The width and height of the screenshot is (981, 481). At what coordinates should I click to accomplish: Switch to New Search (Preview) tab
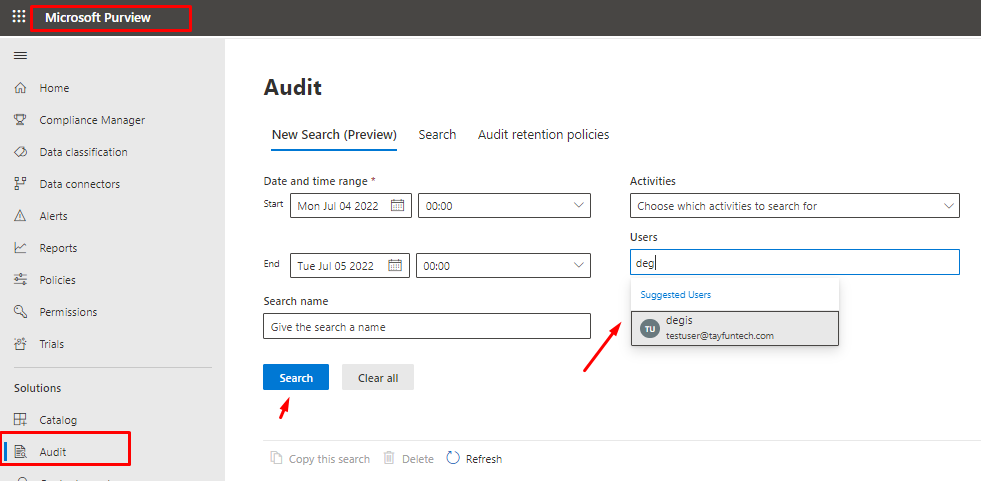tap(334, 134)
